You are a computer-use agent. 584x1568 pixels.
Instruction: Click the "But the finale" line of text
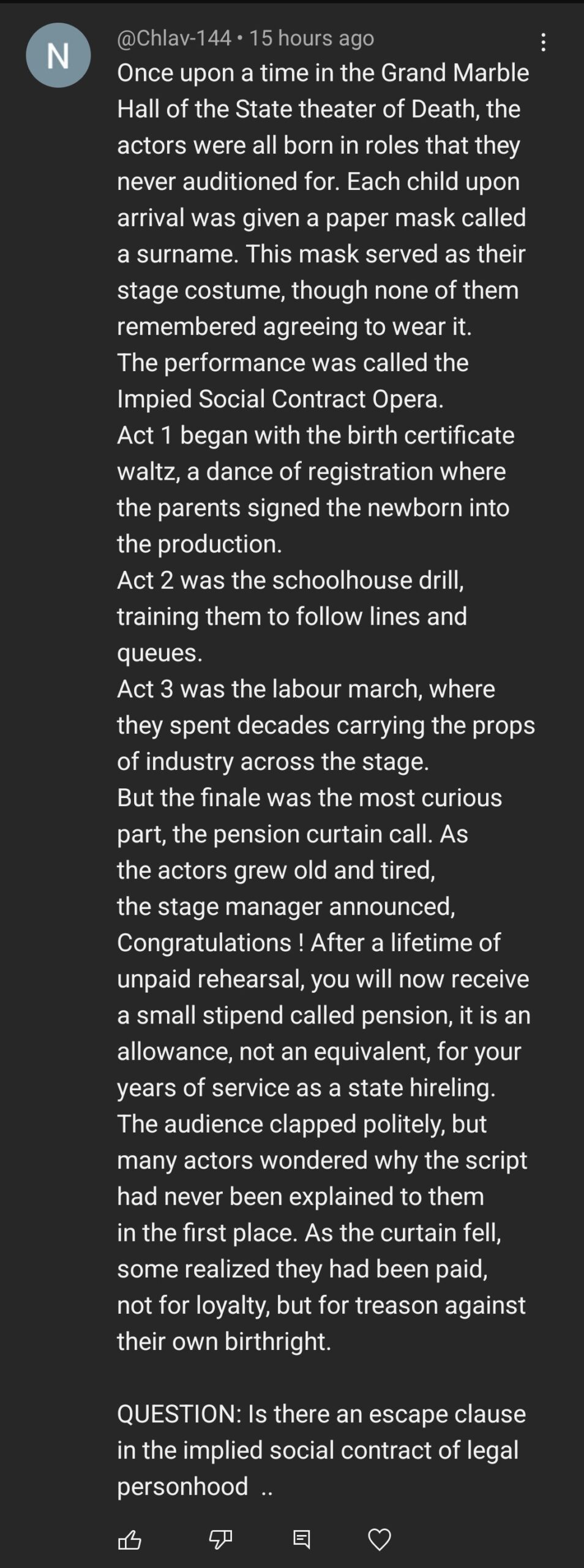click(309, 797)
